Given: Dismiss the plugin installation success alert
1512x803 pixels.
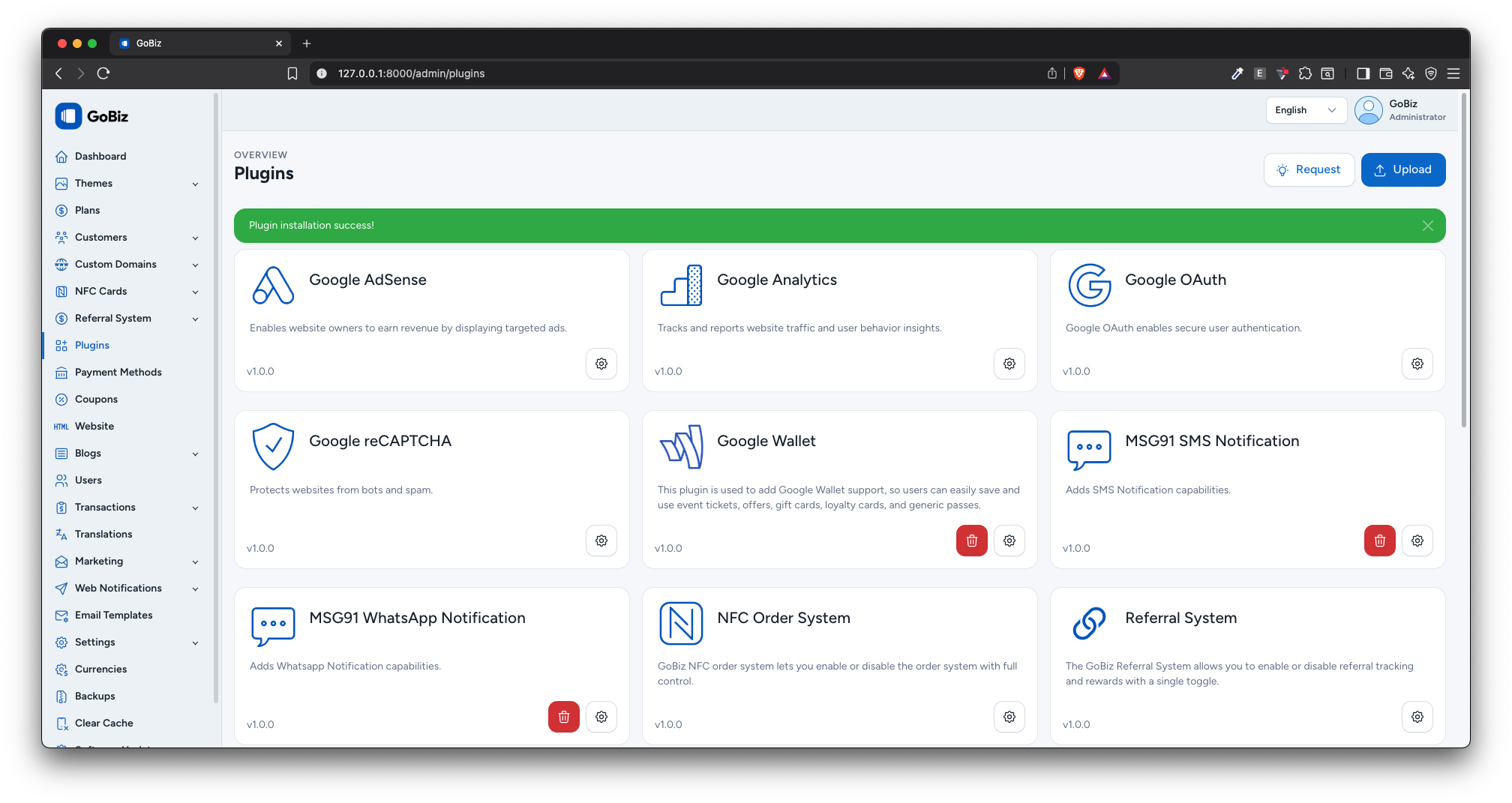Looking at the screenshot, I should click(x=1427, y=226).
